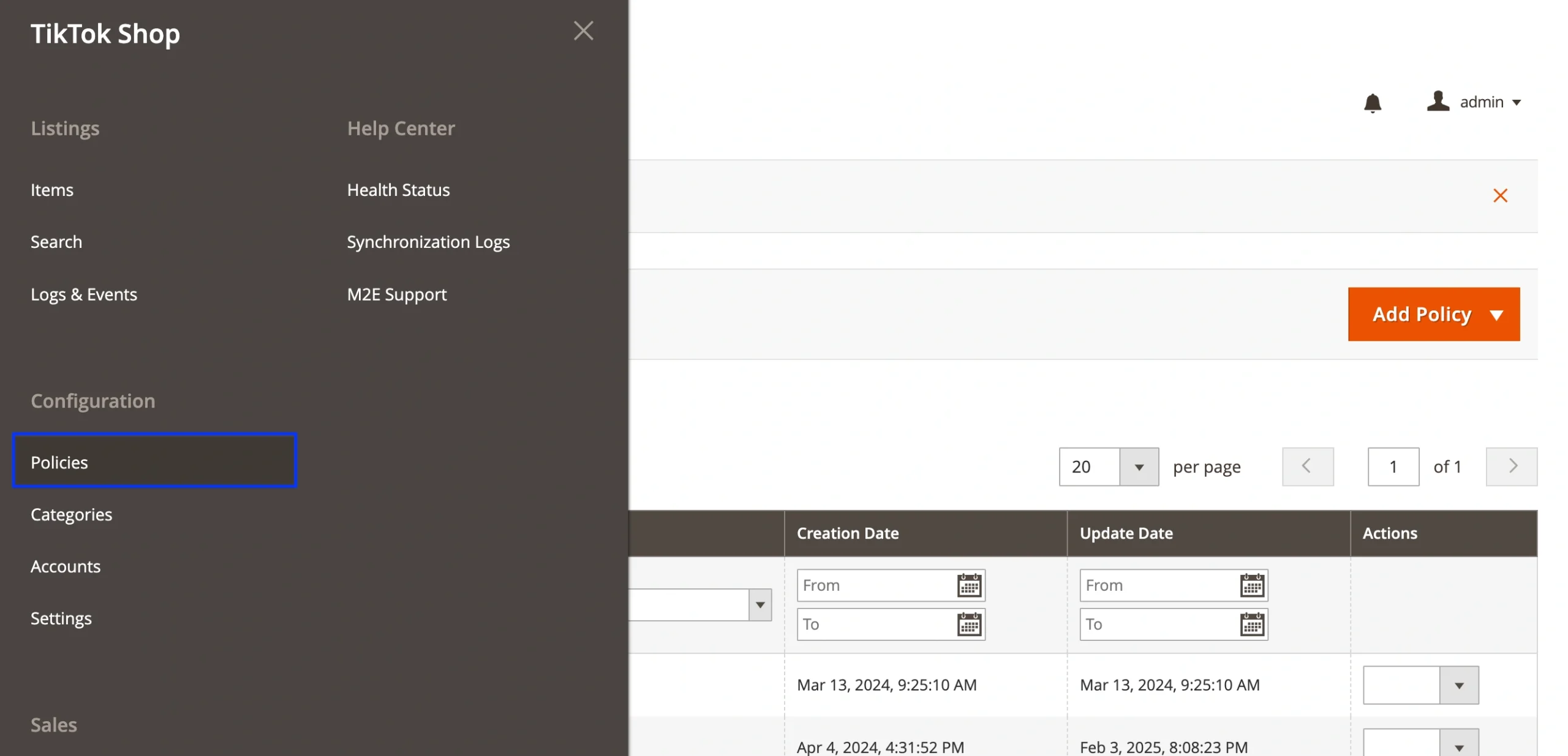Click the current page number field
Screen dimensions: 1568x756
coord(1392,466)
